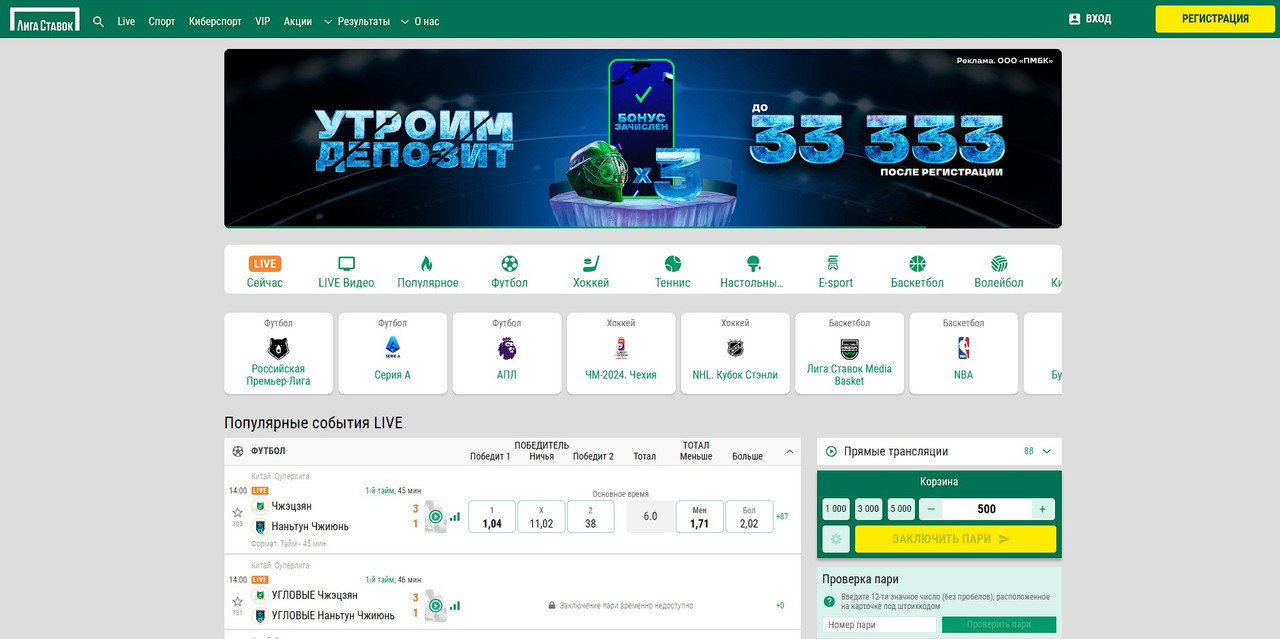Open the Серия А league card

tap(393, 353)
